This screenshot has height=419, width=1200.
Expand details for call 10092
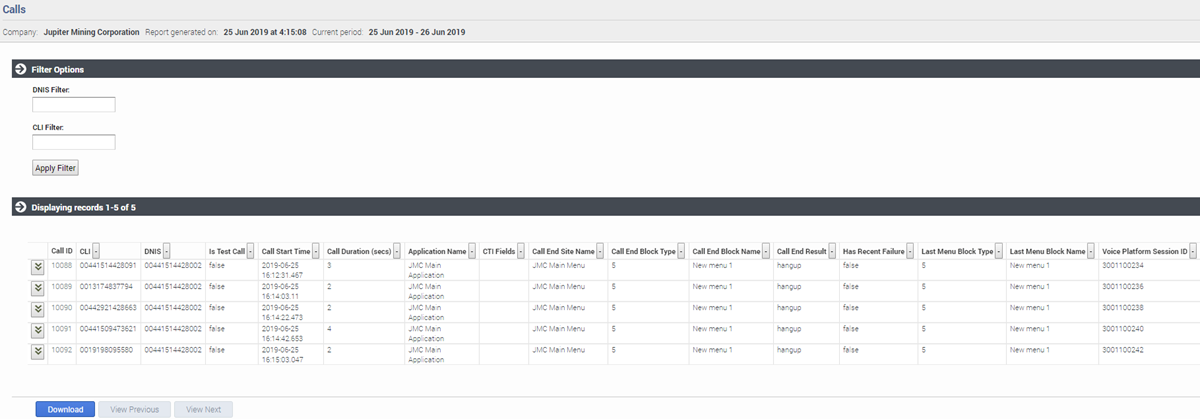tap(38, 351)
